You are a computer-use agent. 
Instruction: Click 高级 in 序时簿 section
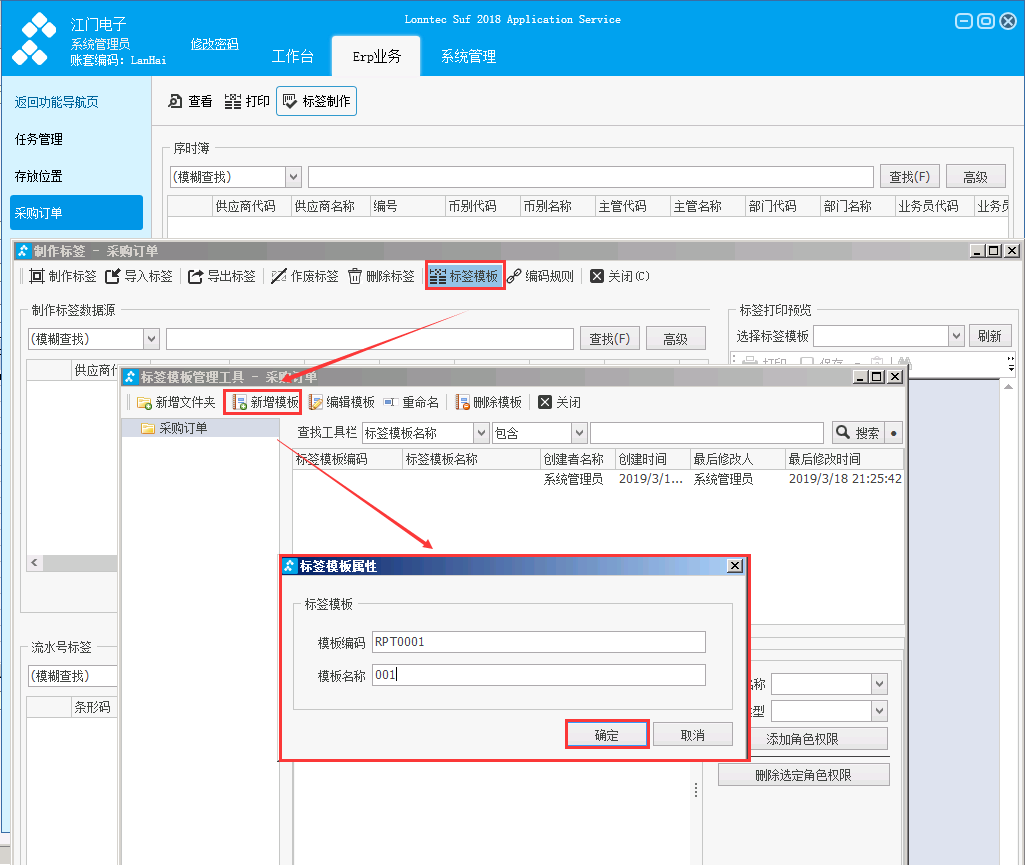pyautogui.click(x=975, y=177)
